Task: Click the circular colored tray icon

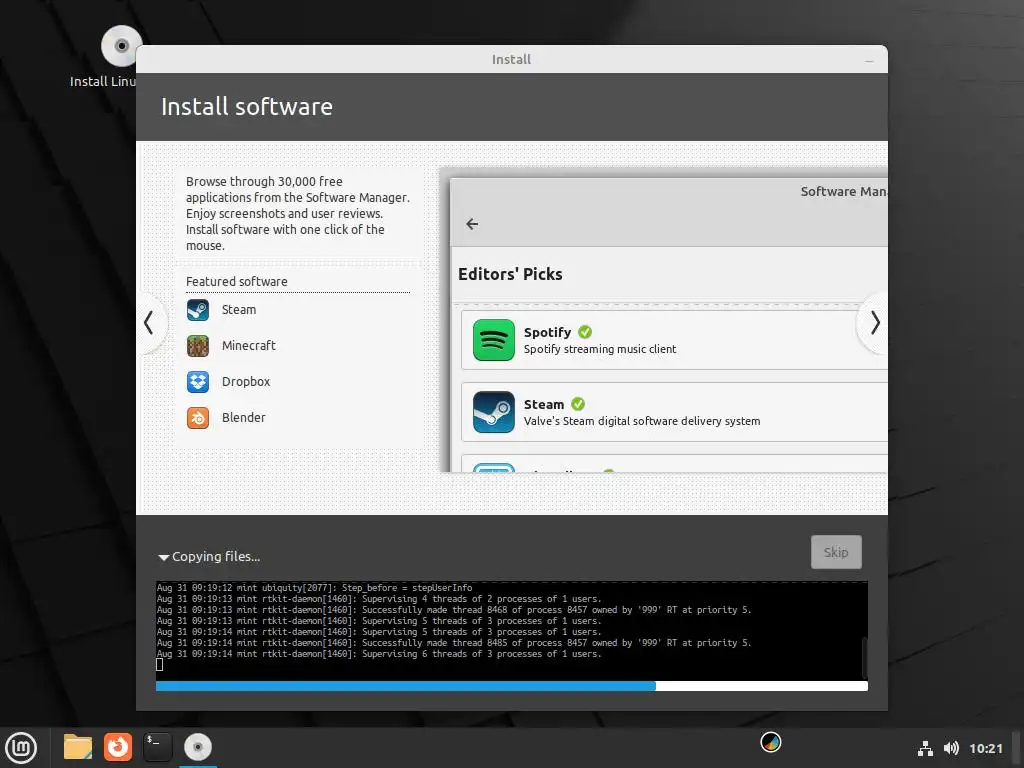Action: (771, 743)
